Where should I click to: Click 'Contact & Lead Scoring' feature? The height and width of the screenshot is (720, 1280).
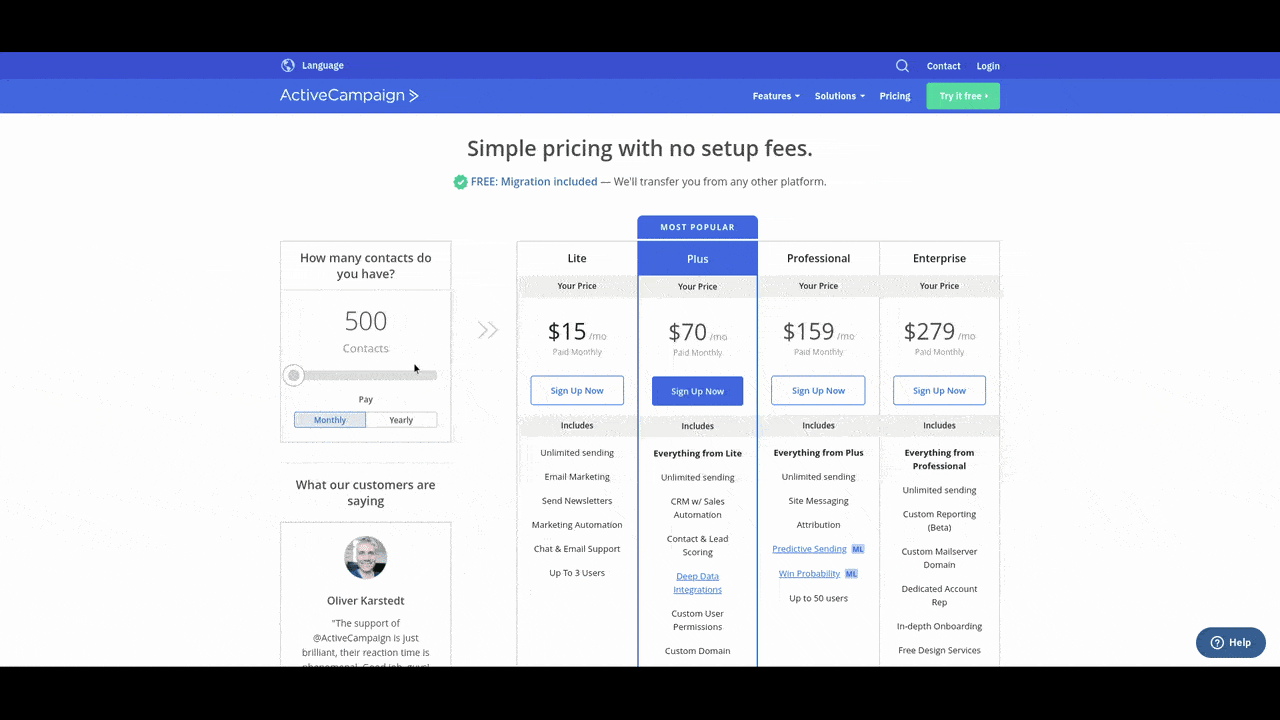point(697,545)
